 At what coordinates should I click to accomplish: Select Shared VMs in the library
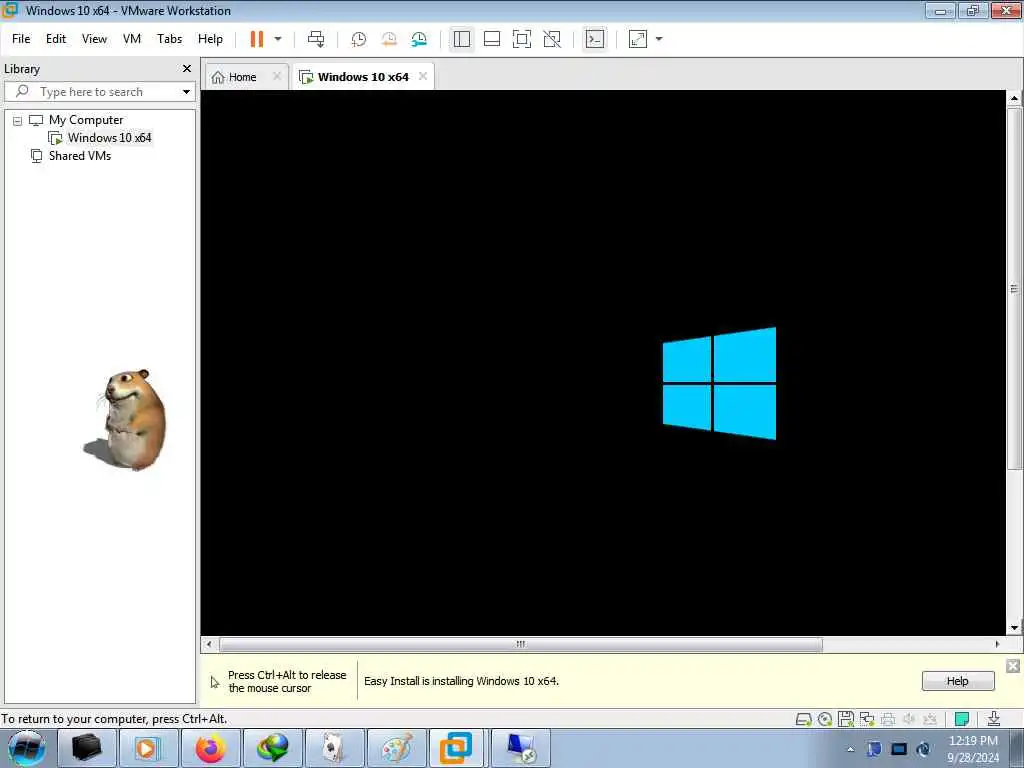[x=80, y=156]
